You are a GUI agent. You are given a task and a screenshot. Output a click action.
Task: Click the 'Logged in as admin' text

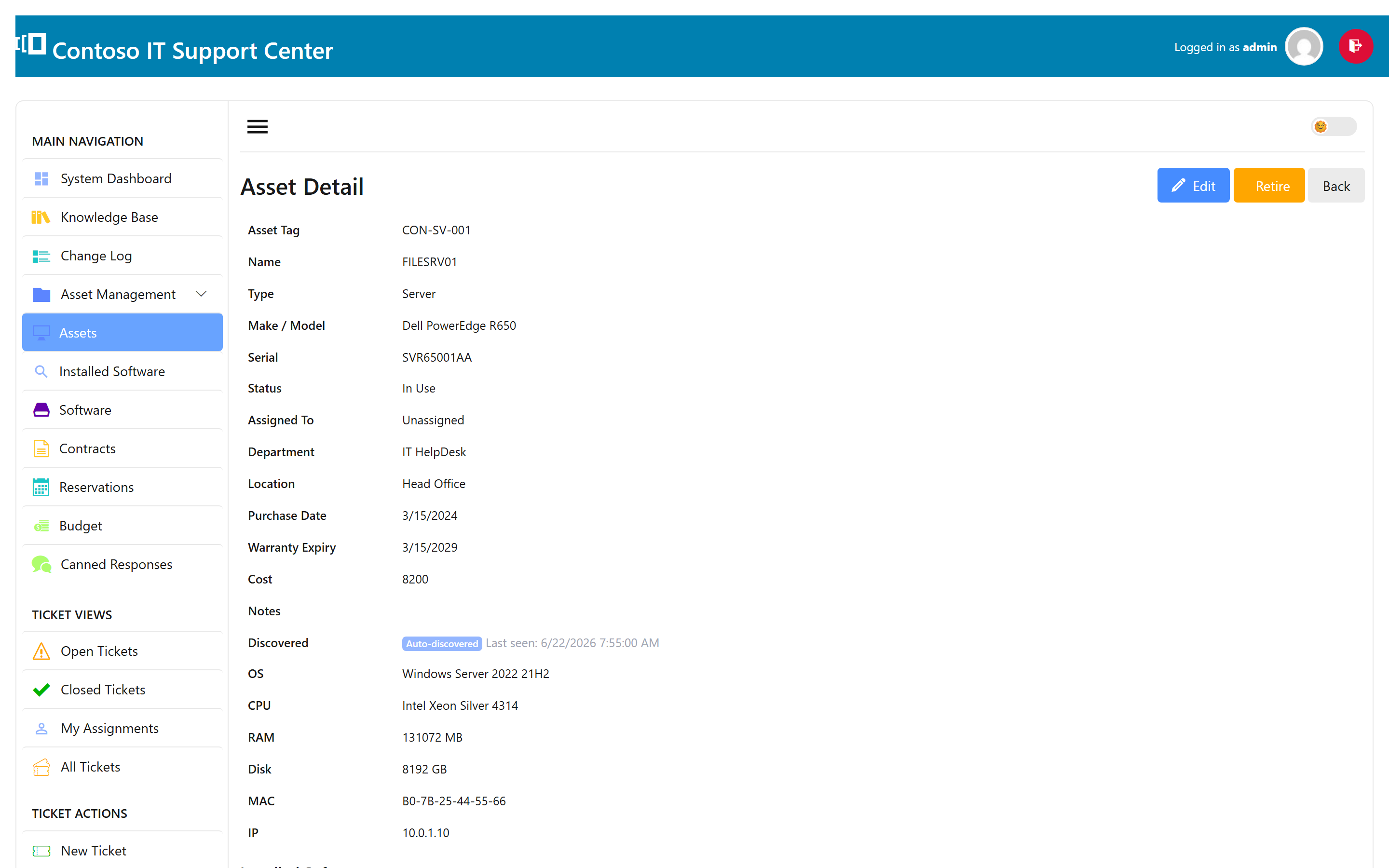[1226, 47]
